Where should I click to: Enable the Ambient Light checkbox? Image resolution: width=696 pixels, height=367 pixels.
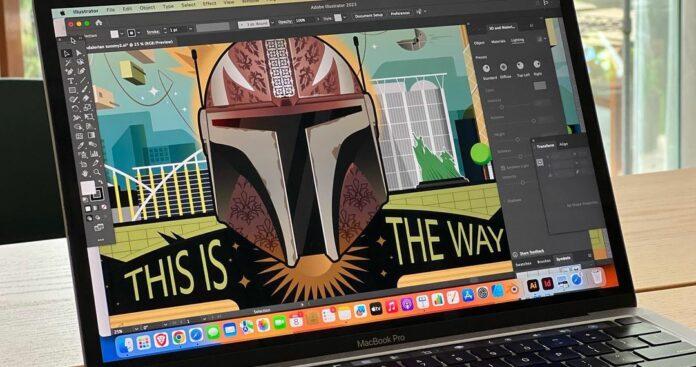[503, 168]
